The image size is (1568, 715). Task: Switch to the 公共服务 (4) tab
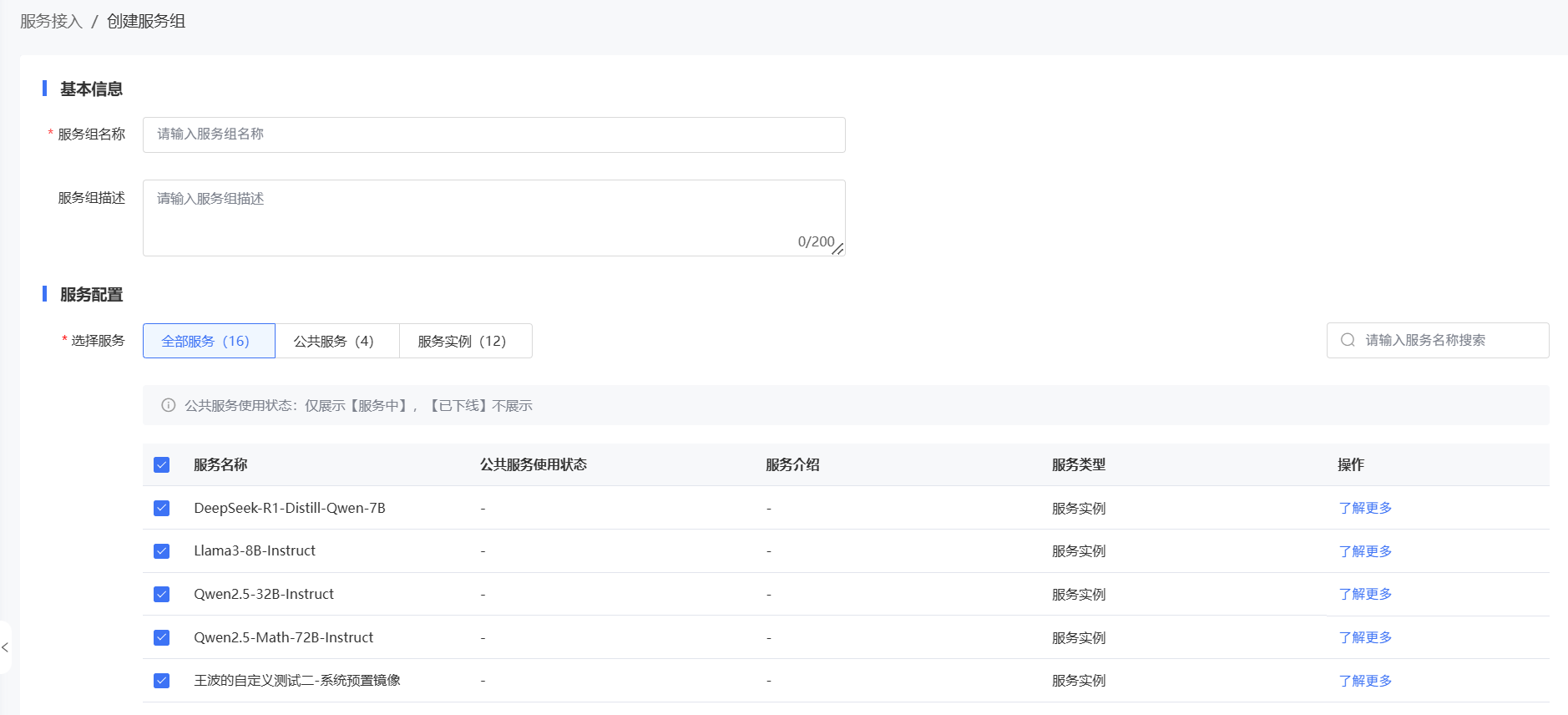point(337,341)
